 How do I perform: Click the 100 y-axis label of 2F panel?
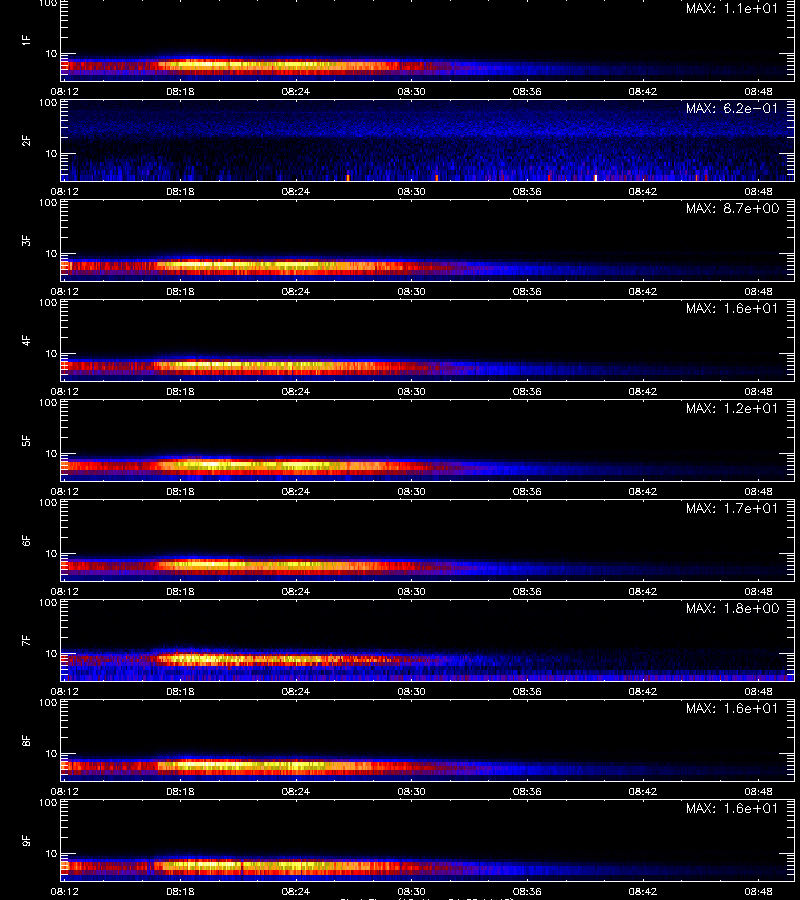click(x=48, y=103)
